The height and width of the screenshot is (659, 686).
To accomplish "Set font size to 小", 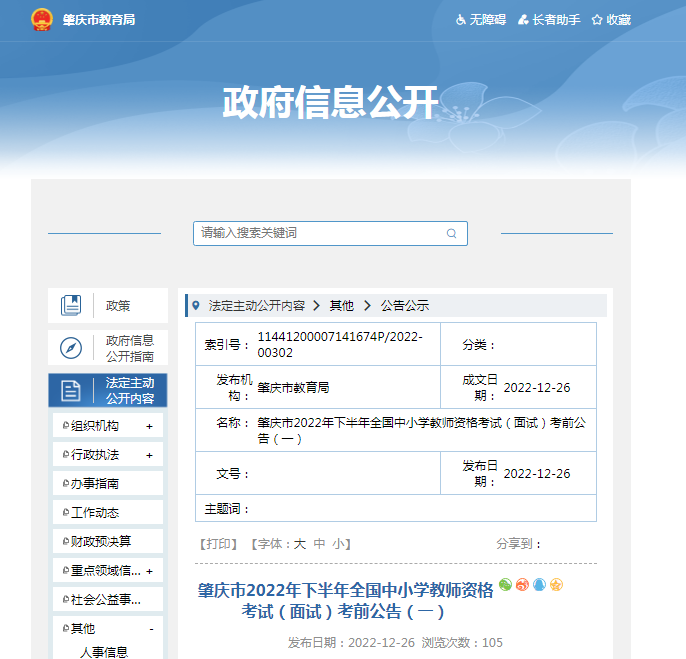I will click(x=339, y=544).
